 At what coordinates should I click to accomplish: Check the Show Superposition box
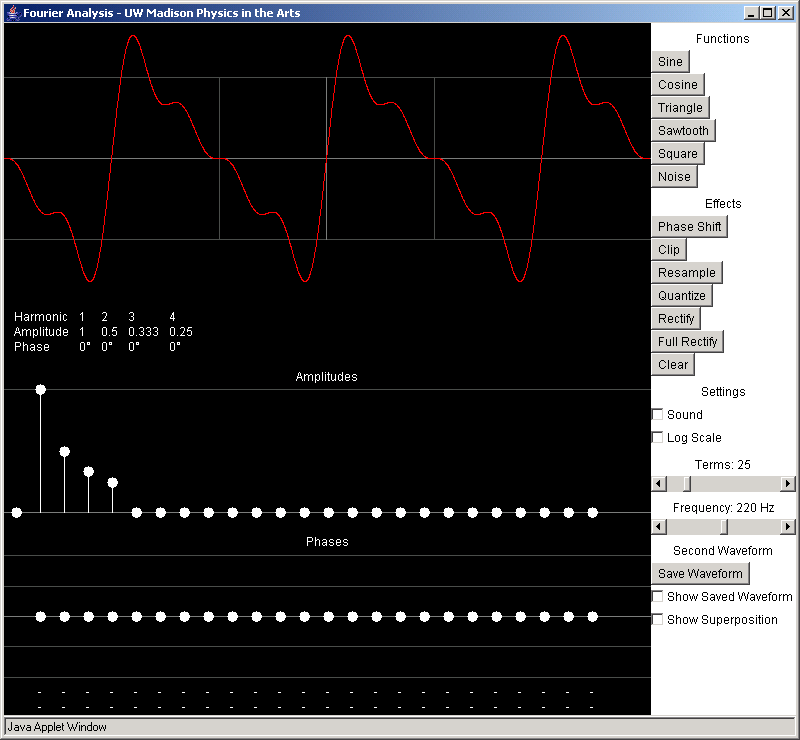click(x=658, y=620)
